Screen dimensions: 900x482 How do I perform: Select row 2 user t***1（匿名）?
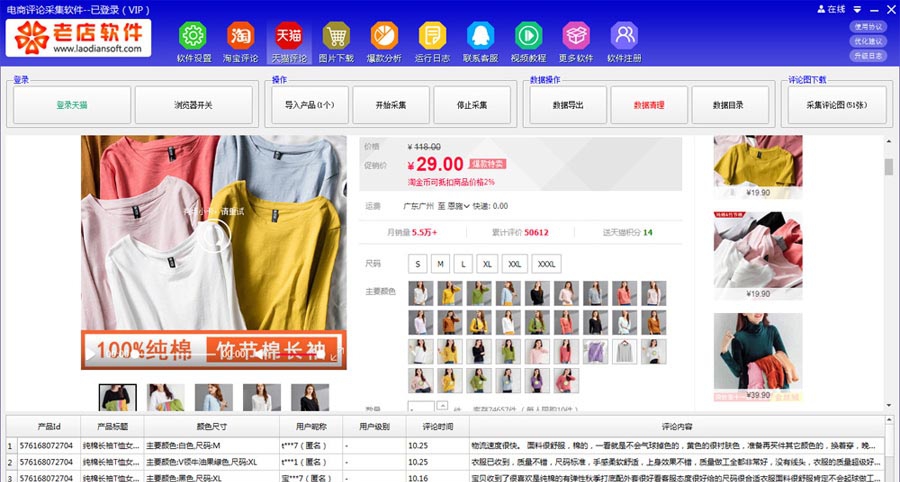pyautogui.click(x=311, y=462)
